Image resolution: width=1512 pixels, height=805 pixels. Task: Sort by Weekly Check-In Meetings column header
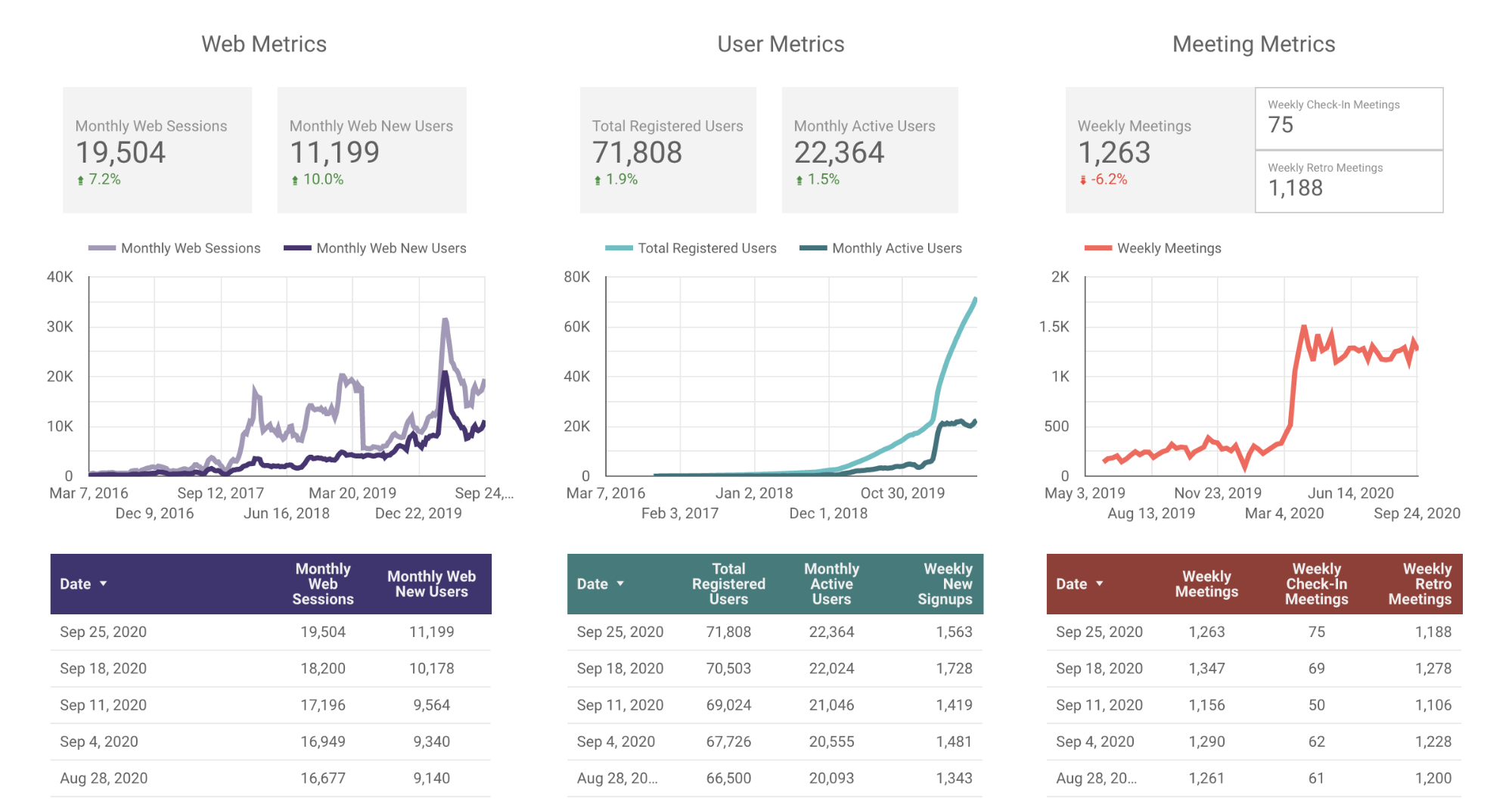[x=1317, y=584]
